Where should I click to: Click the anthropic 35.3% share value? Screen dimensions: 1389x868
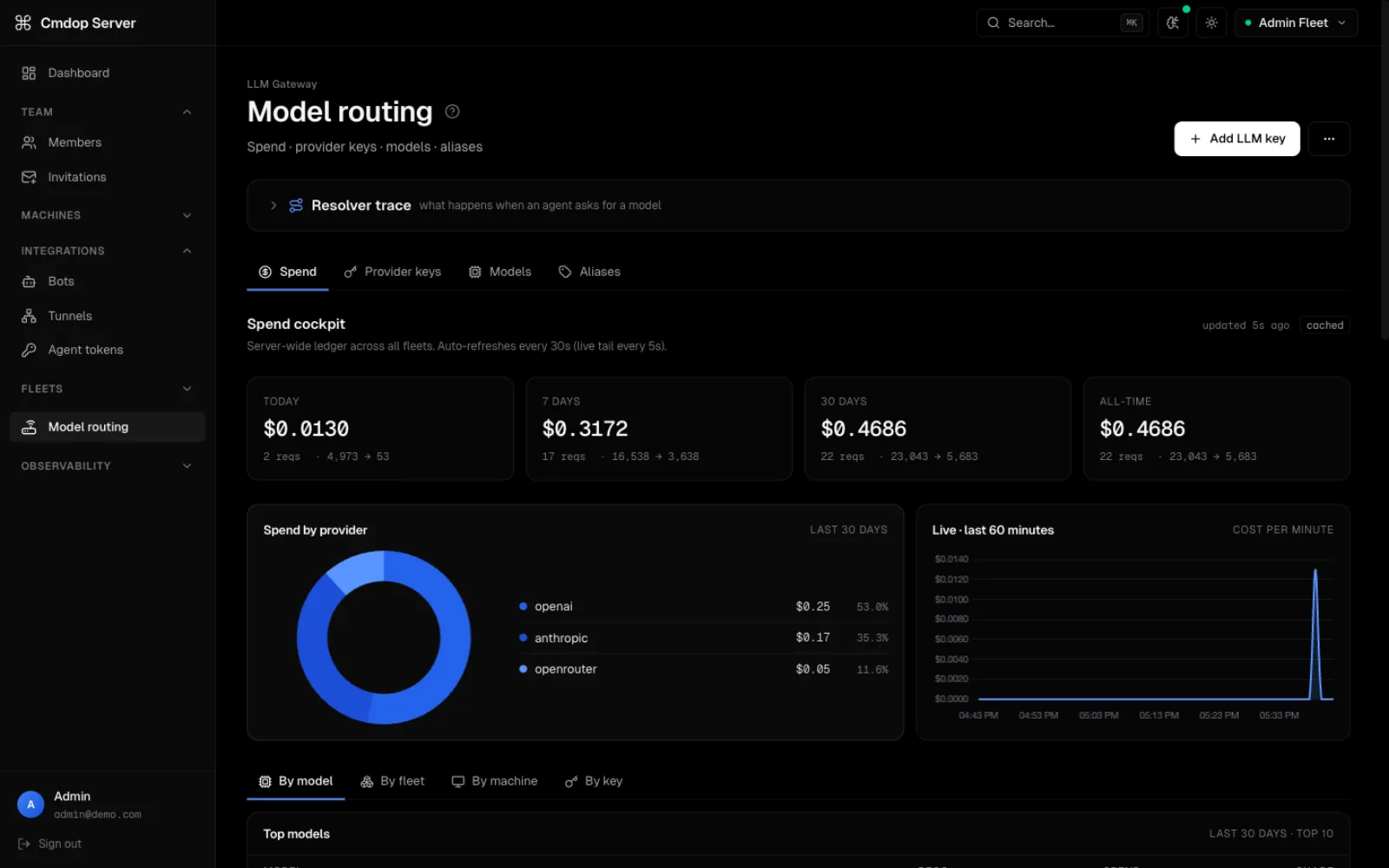872,638
